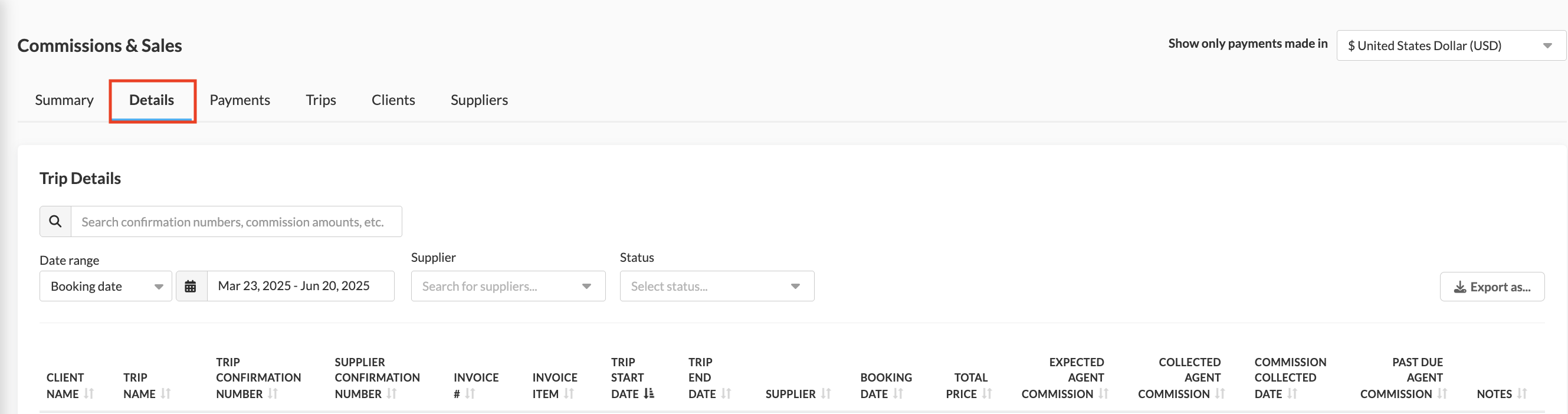
Task: Open the Clients tab
Action: tap(393, 100)
